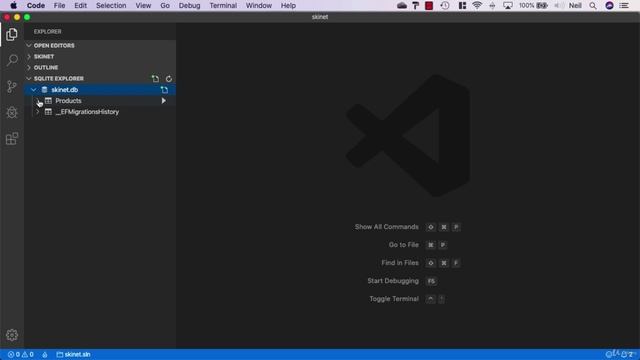Open the Explorer view in activity bar
The width and height of the screenshot is (640, 360).
coord(12,34)
